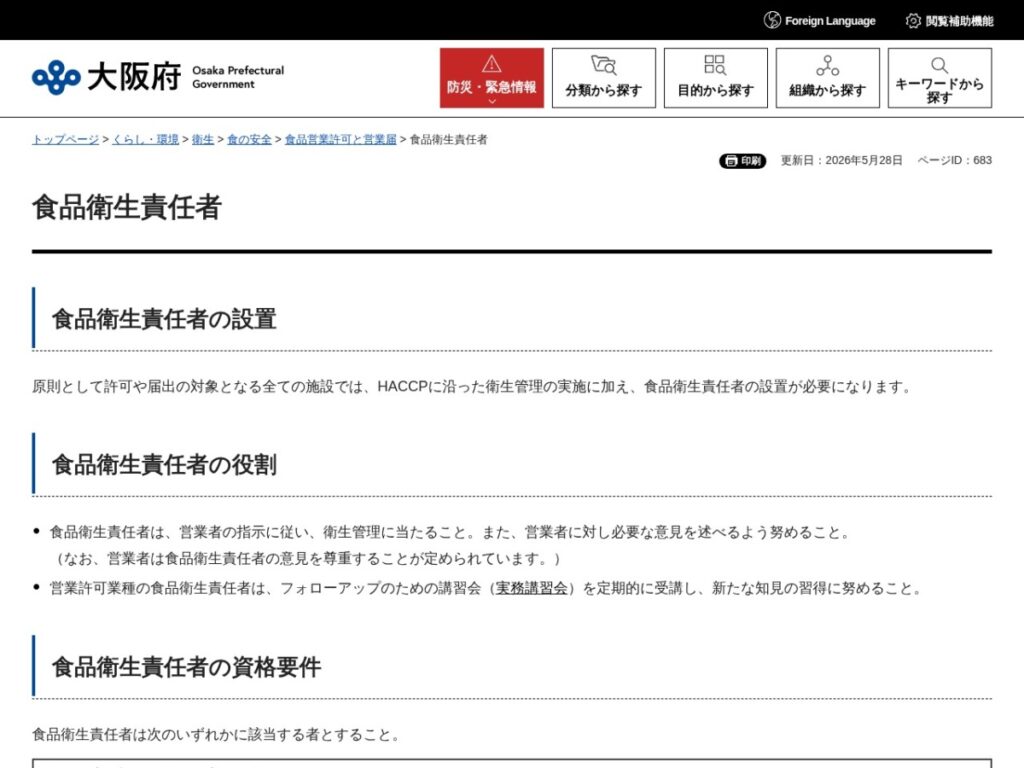The width and height of the screenshot is (1024, 768).
Task: Go to トップページ breadcrumb link
Action: 65,139
